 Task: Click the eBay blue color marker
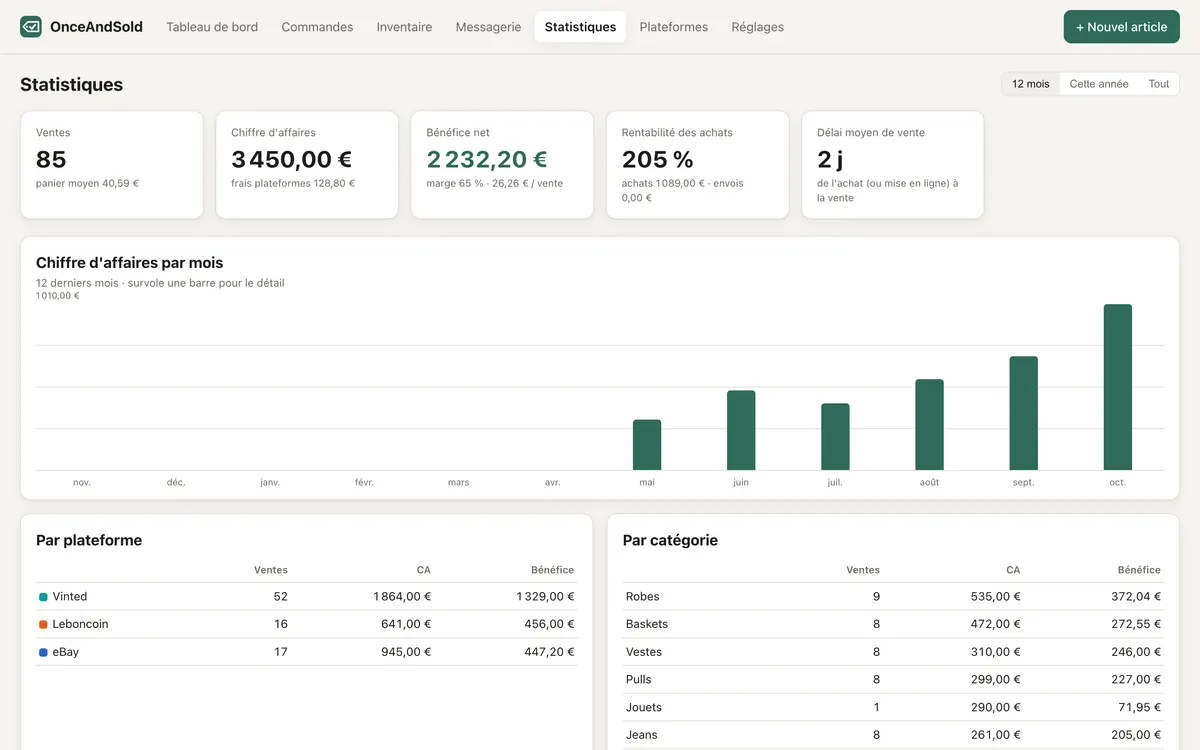pos(43,652)
